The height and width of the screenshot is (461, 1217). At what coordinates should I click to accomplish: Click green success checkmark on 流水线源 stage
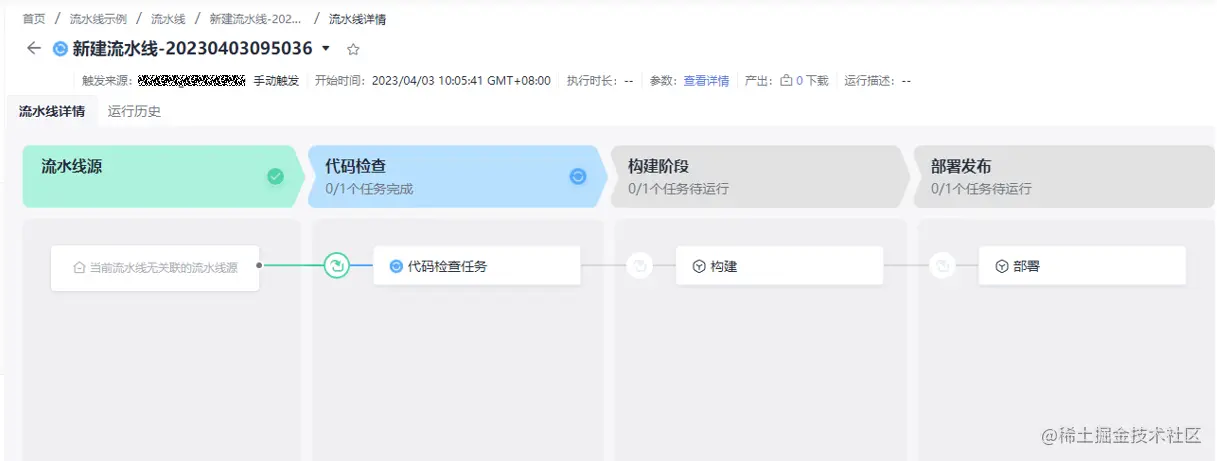276,177
